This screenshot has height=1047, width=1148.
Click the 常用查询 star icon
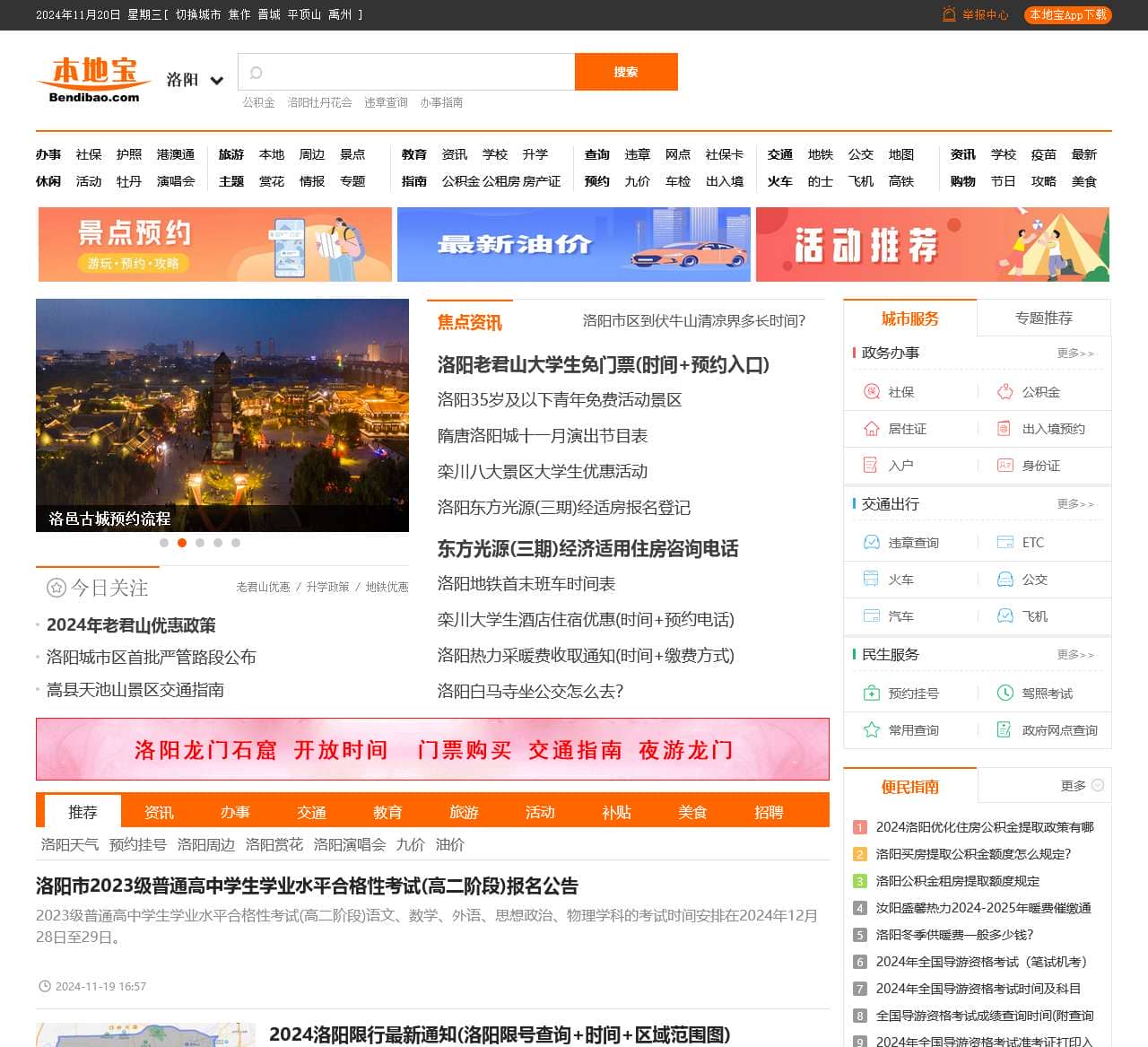point(869,729)
